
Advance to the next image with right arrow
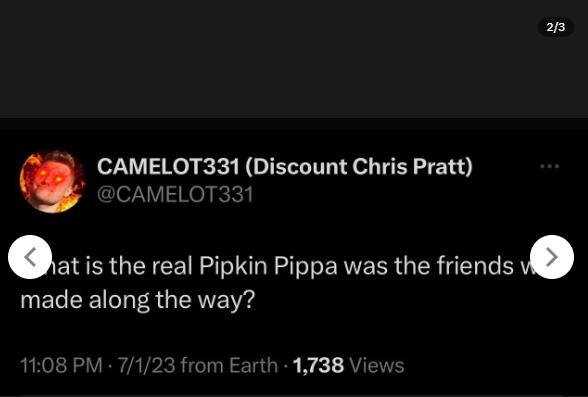coord(552,257)
